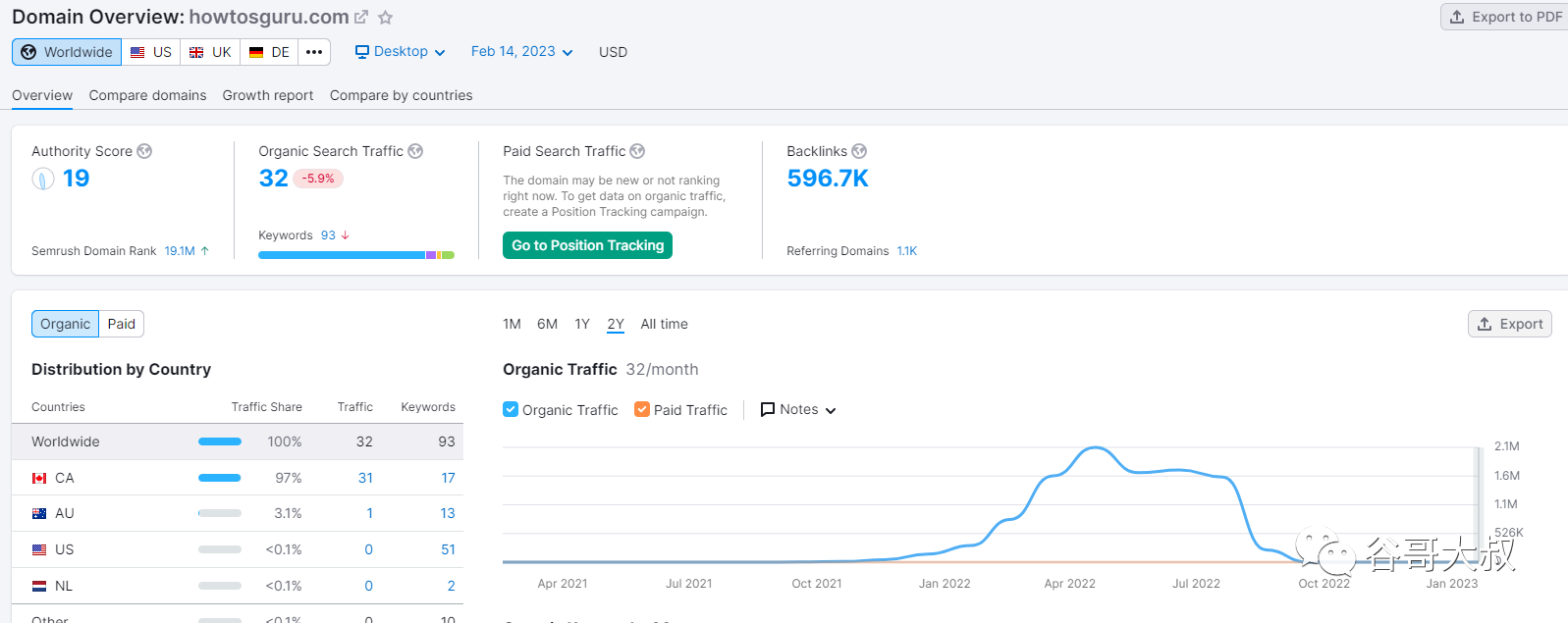Click the Export to PDF button
1568x623 pixels.
tap(1505, 17)
